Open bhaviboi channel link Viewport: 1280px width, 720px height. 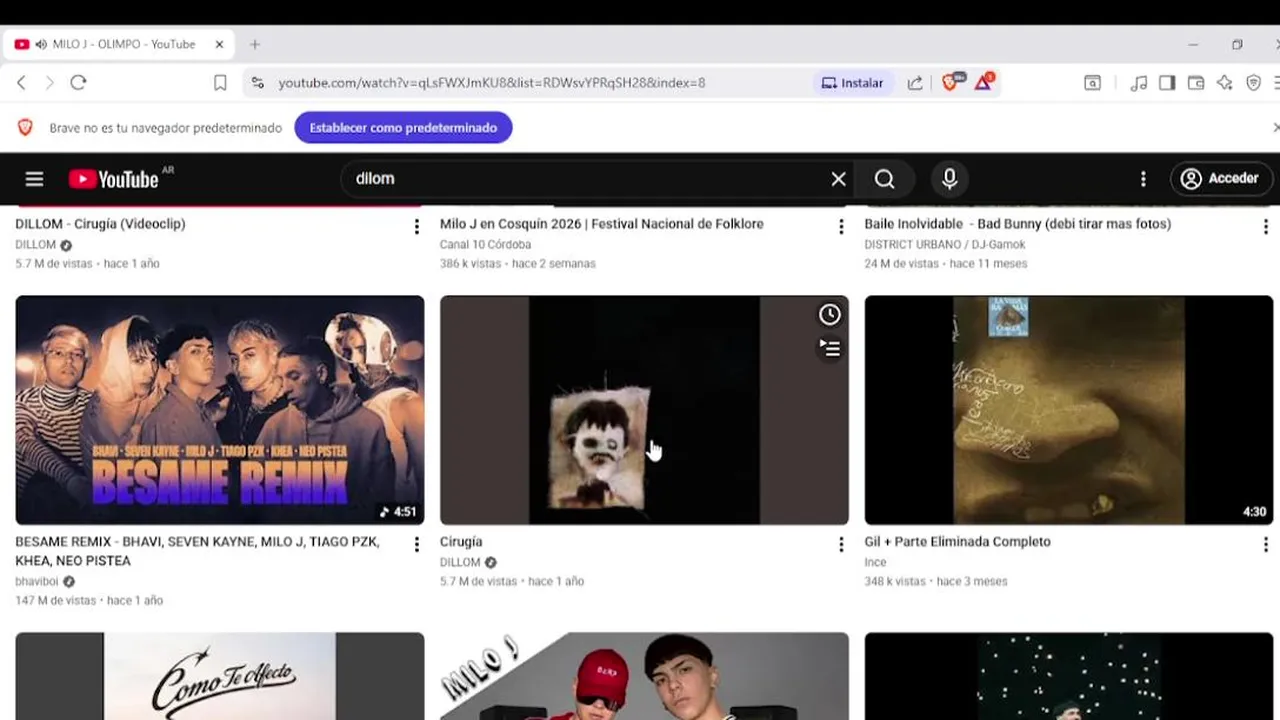coord(37,582)
